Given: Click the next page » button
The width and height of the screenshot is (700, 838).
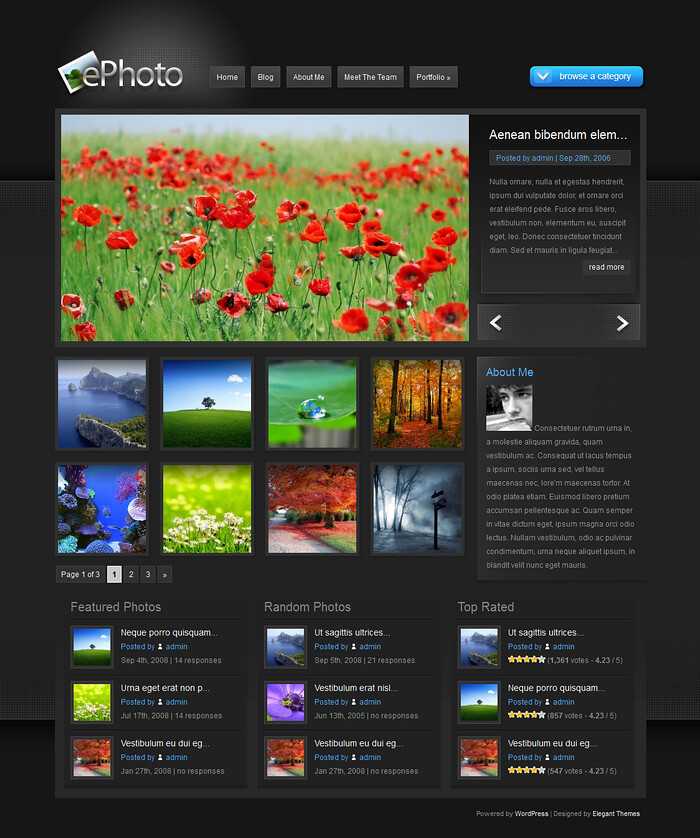Looking at the screenshot, I should 165,575.
